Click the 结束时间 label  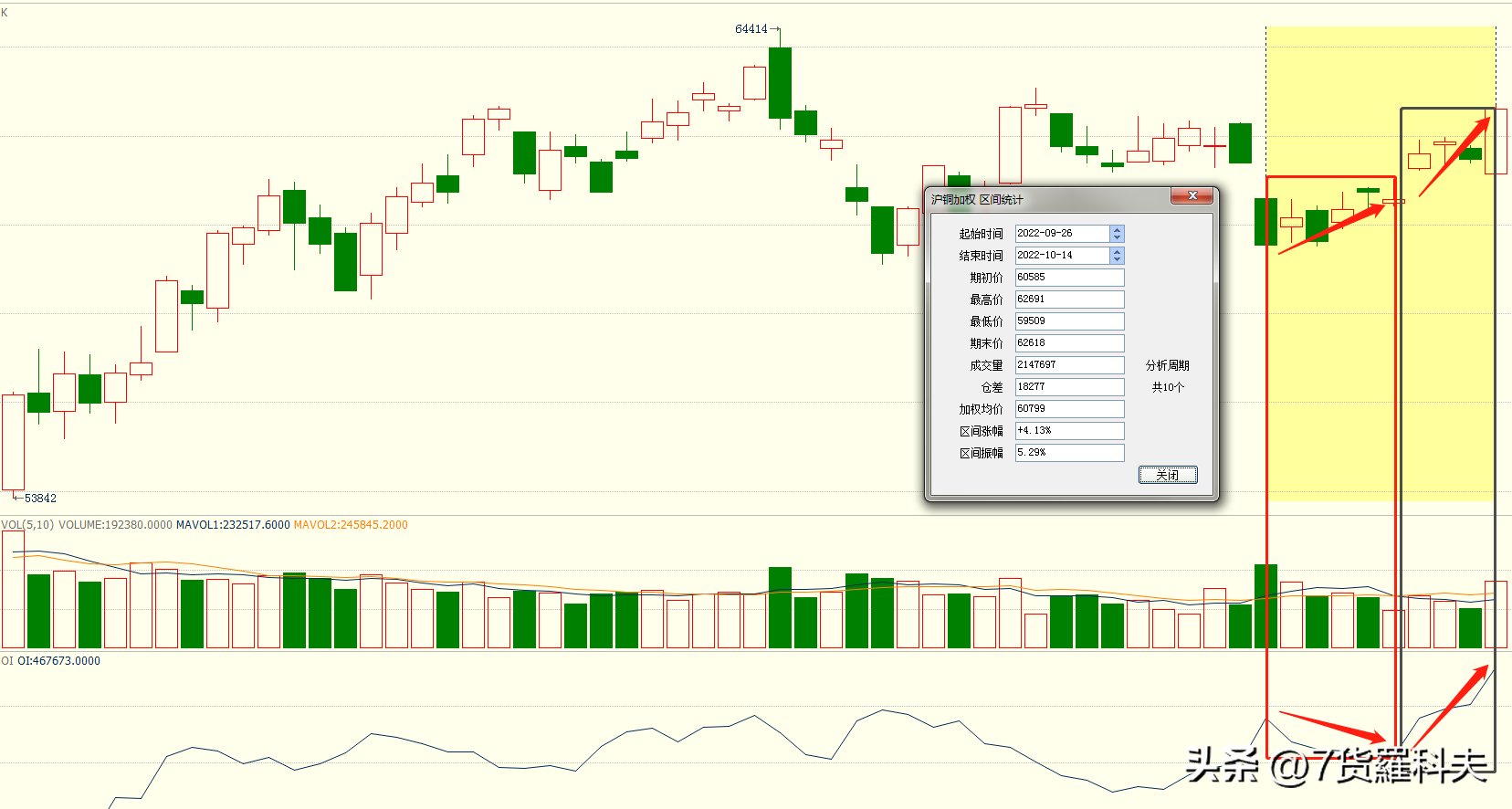click(981, 256)
